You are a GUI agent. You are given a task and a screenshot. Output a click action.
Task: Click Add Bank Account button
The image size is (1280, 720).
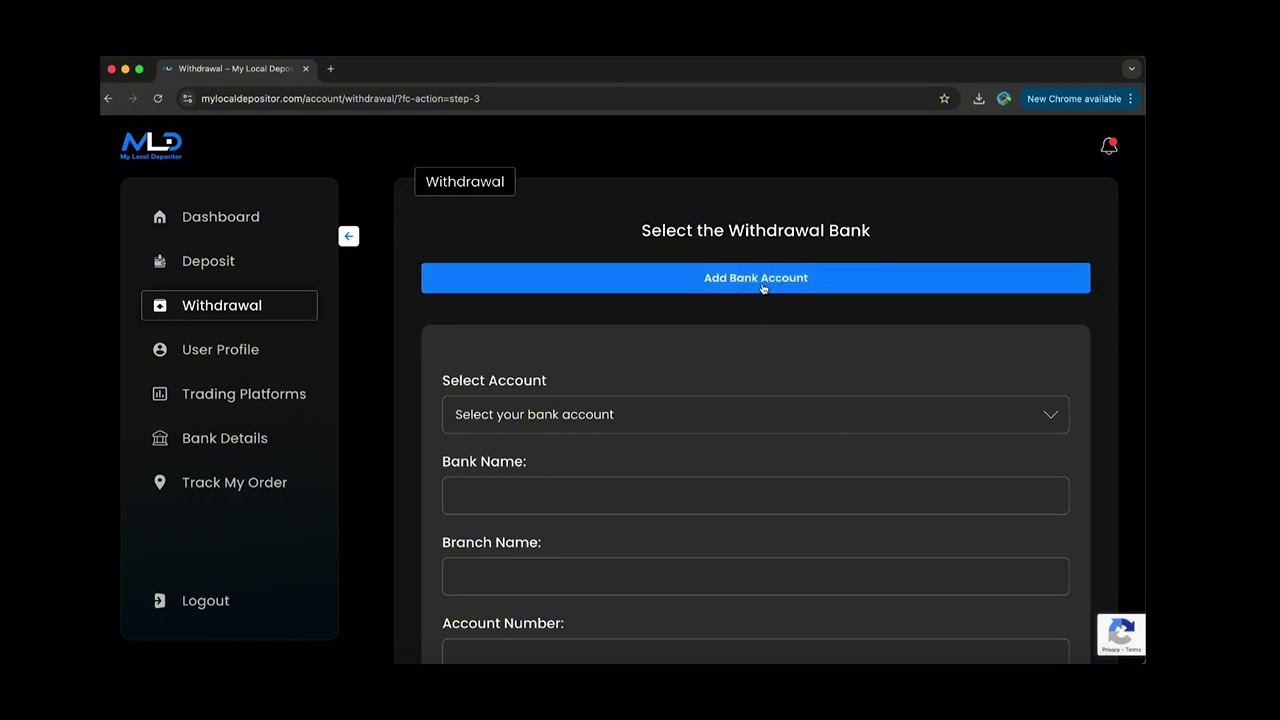756,278
